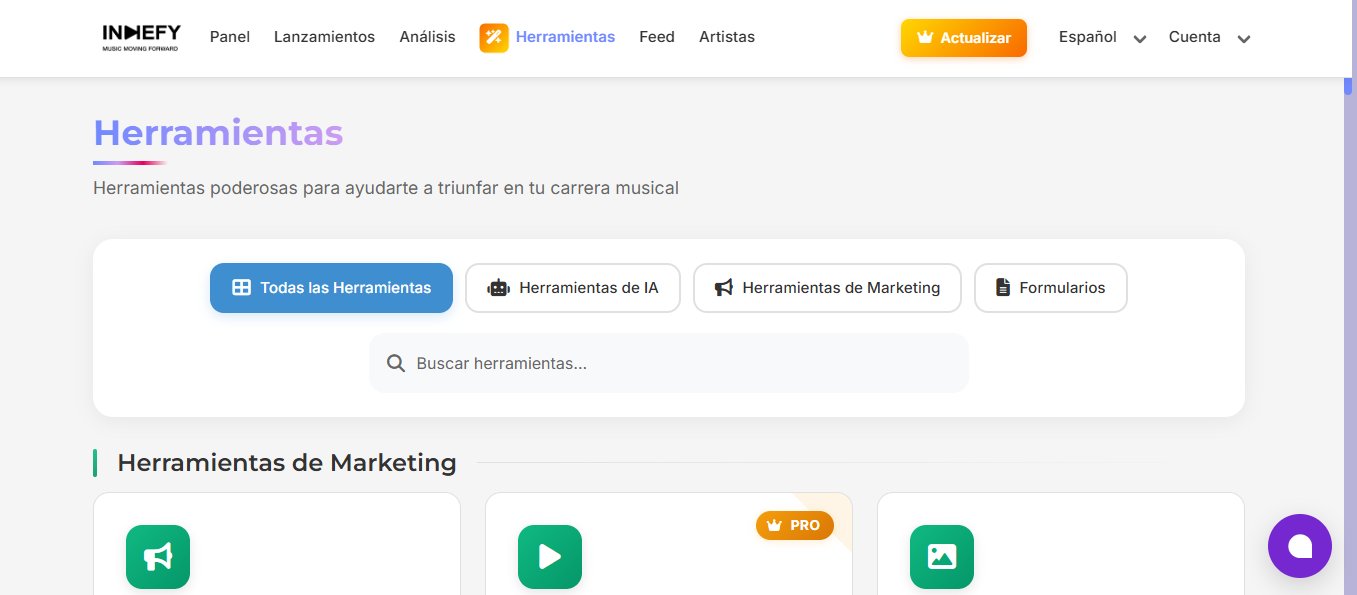Expand the Cuenta account dropdown
The image size is (1357, 595).
coord(1209,38)
